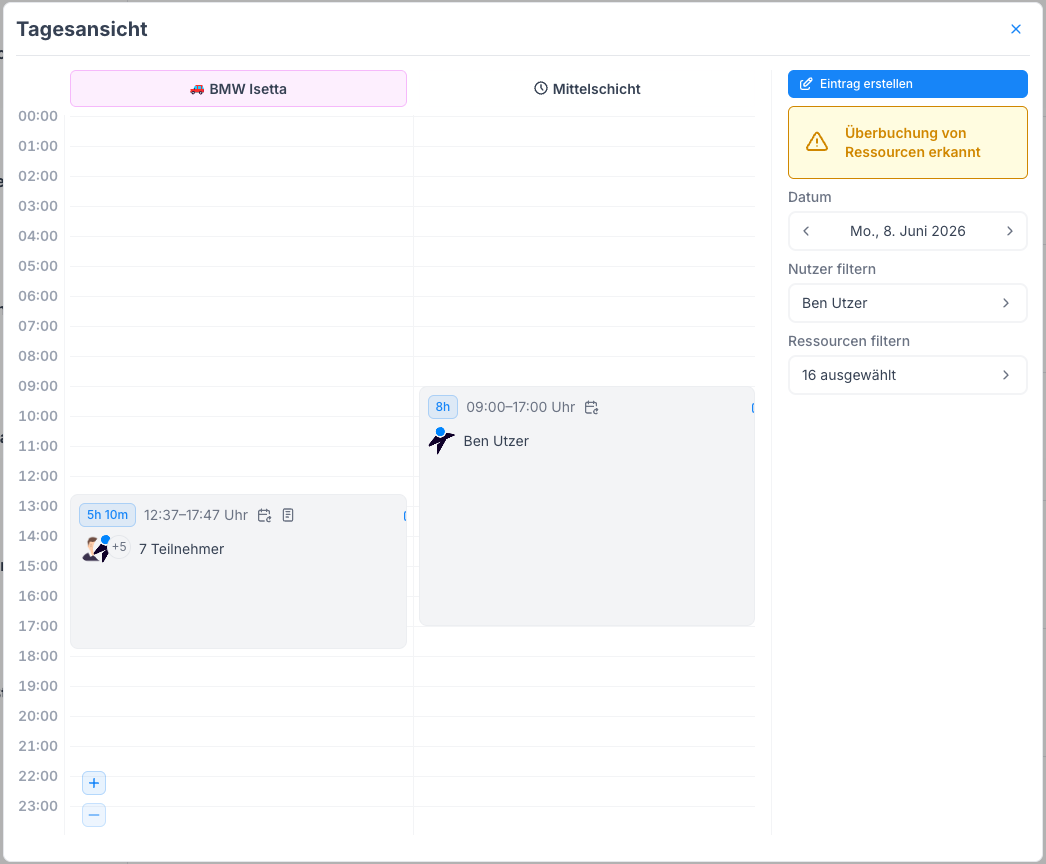
Task: Click the participant avatars in the Isetta booking
Action: [x=95, y=548]
